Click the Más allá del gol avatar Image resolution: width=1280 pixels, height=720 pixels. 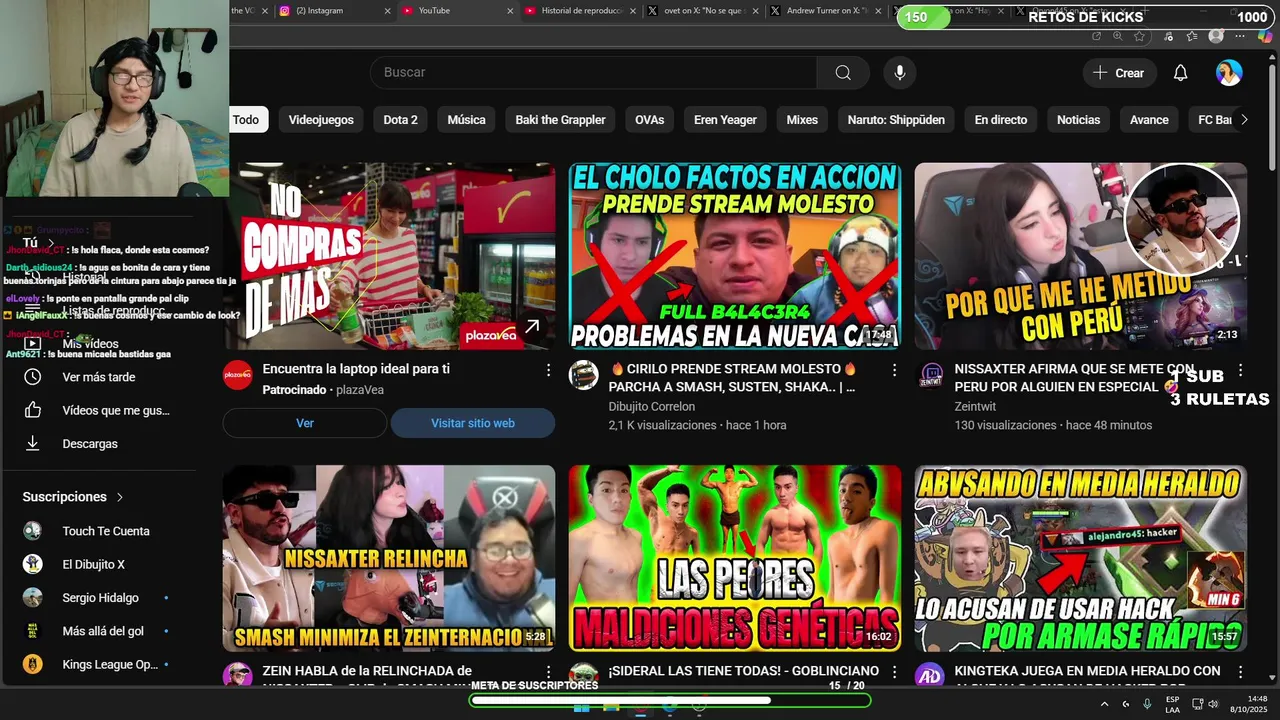(33, 631)
